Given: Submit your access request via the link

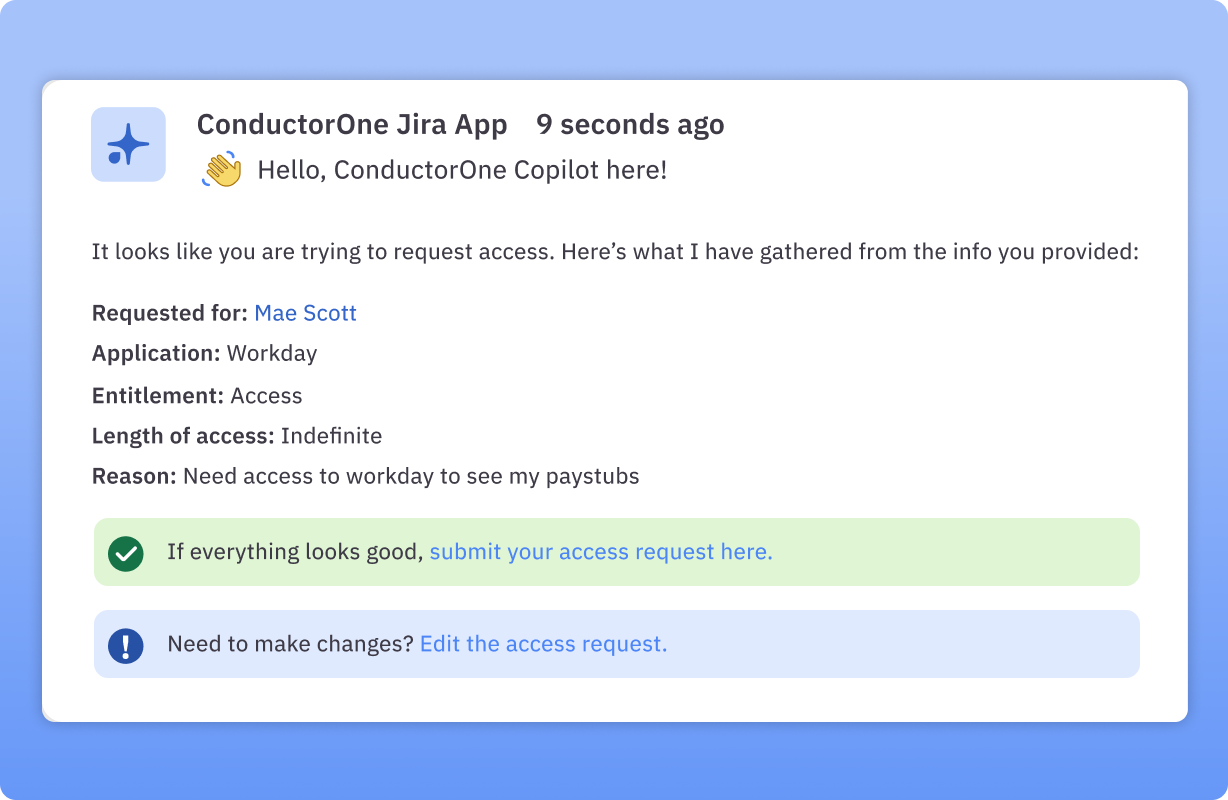Looking at the screenshot, I should [600, 551].
